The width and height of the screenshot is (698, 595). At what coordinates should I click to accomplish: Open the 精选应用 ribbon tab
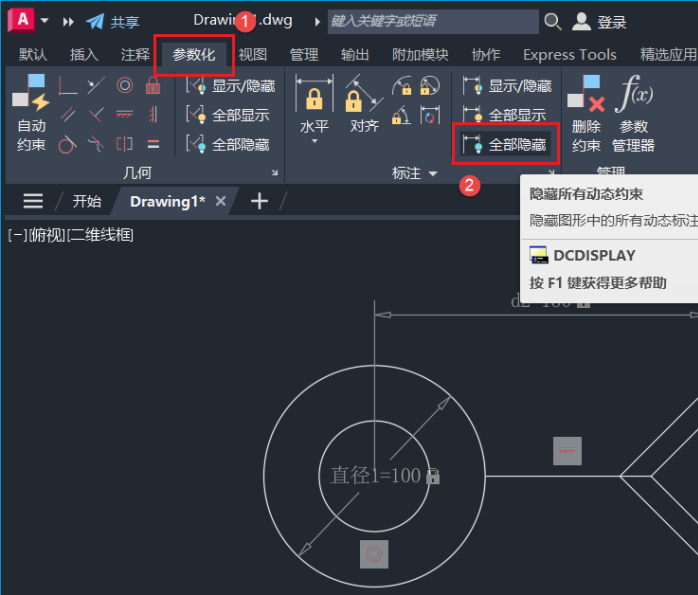[x=668, y=54]
